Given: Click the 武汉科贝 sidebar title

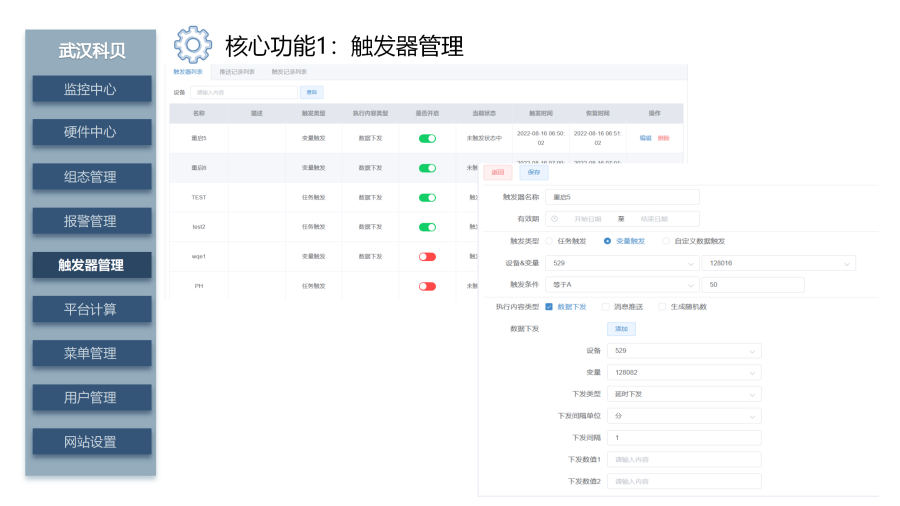Looking at the screenshot, I should [x=92, y=51].
